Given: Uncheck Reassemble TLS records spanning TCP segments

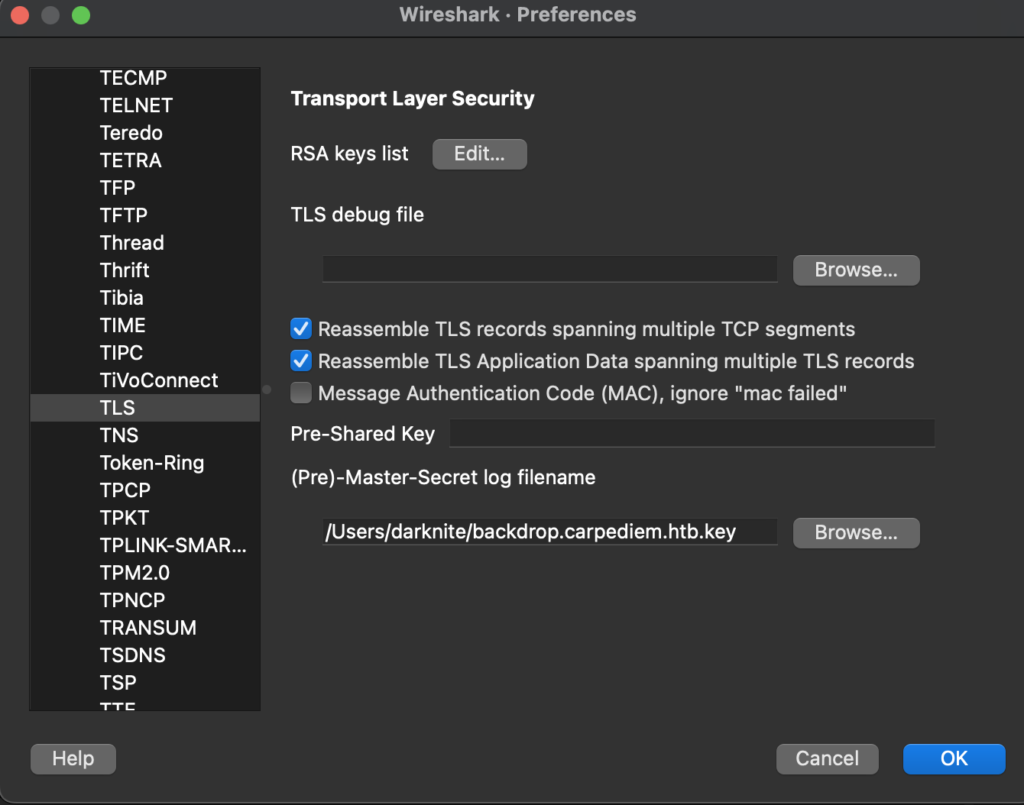Looking at the screenshot, I should [x=301, y=329].
